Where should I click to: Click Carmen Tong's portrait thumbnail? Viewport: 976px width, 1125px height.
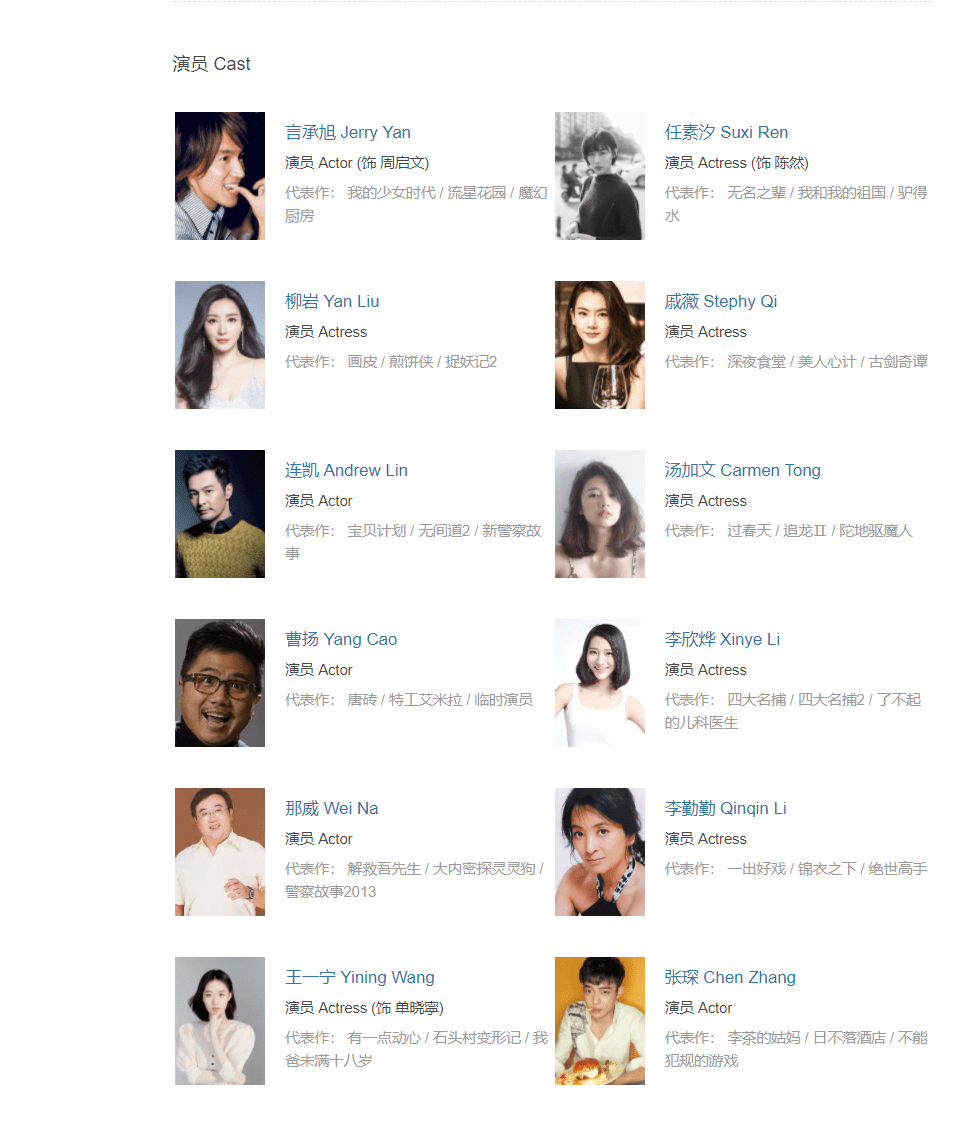coord(599,514)
